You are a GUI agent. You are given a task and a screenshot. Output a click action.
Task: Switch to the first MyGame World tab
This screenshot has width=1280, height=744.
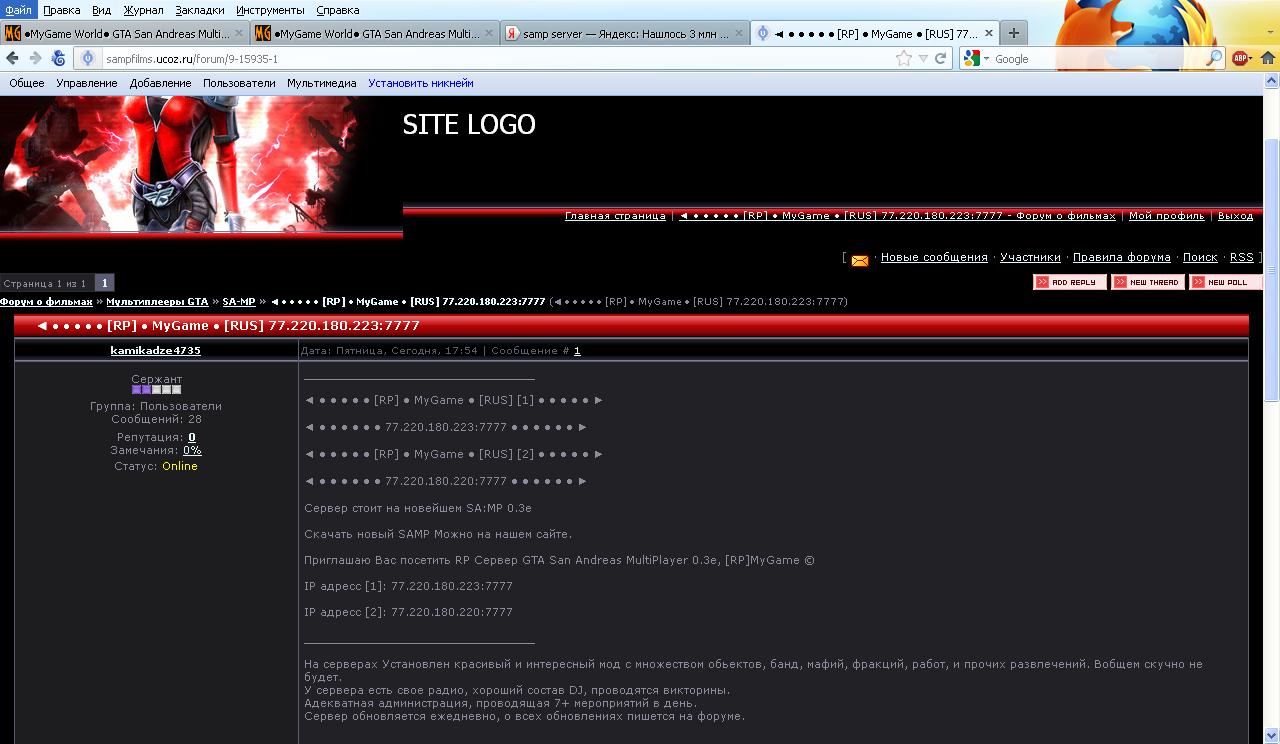[124, 33]
